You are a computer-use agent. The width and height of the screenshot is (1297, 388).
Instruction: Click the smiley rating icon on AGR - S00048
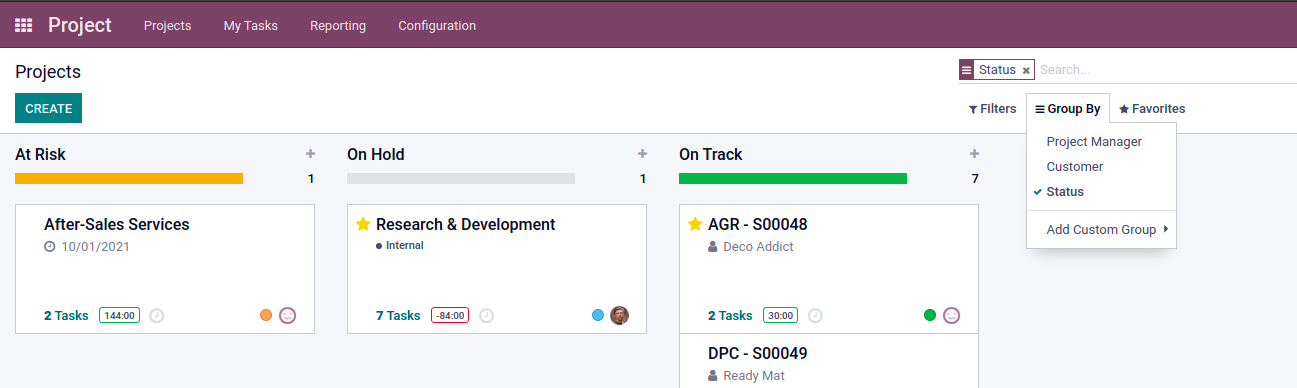pyautogui.click(x=951, y=315)
